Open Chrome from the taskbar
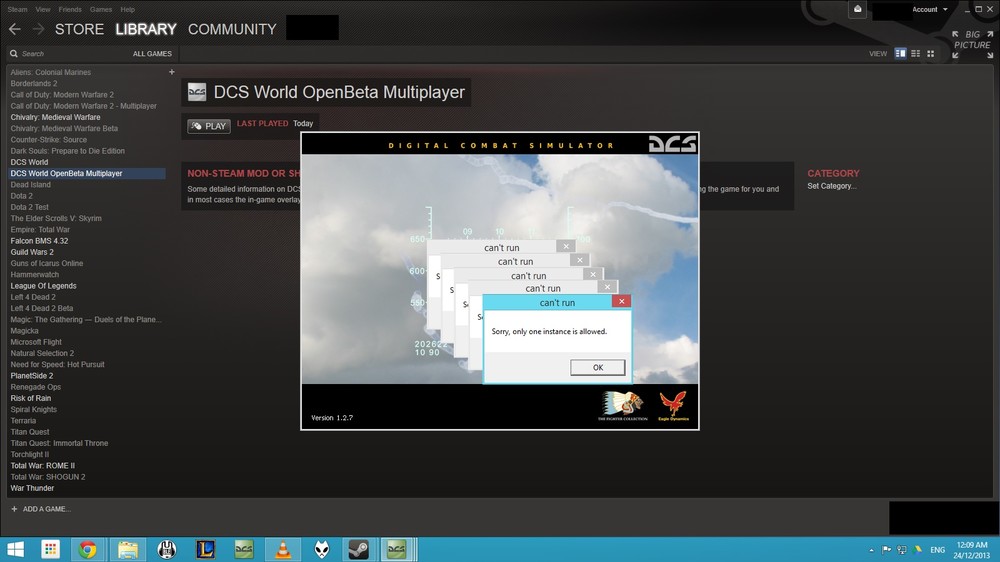1000x562 pixels. pyautogui.click(x=87, y=549)
